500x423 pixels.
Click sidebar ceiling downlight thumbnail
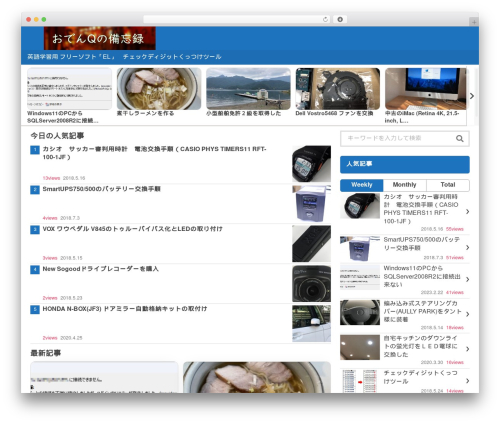tap(360, 347)
